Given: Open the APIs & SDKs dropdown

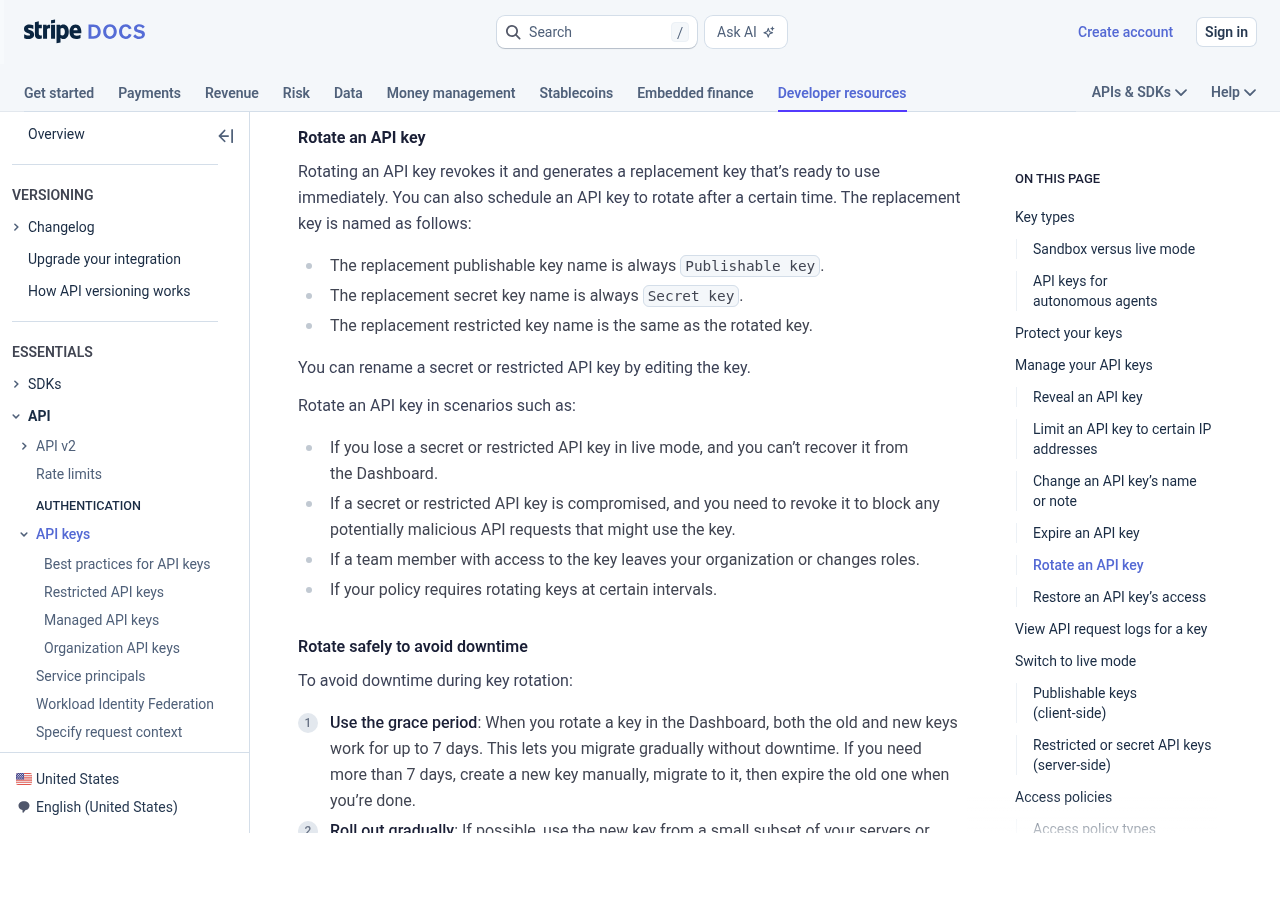Looking at the screenshot, I should (1139, 92).
